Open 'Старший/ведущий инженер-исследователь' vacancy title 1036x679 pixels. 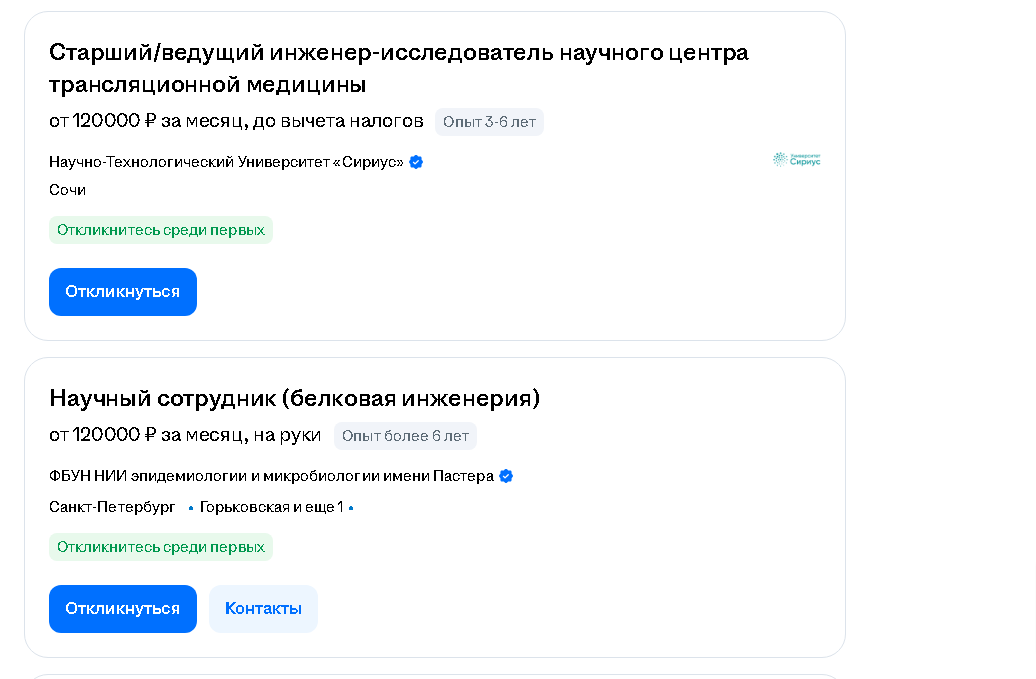pos(398,68)
